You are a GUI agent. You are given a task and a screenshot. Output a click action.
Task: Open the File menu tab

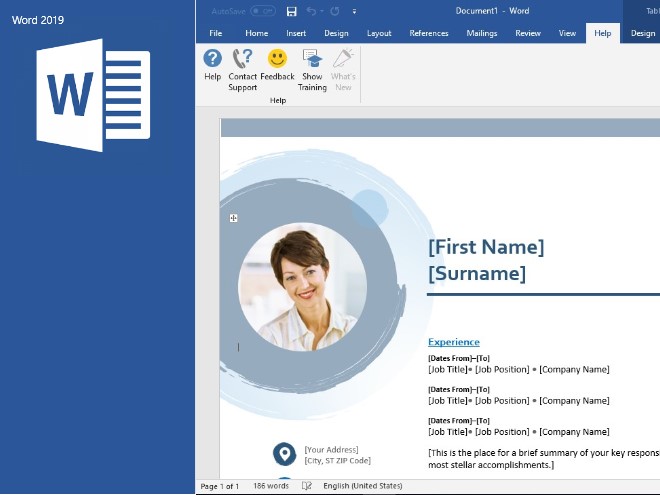[x=215, y=33]
